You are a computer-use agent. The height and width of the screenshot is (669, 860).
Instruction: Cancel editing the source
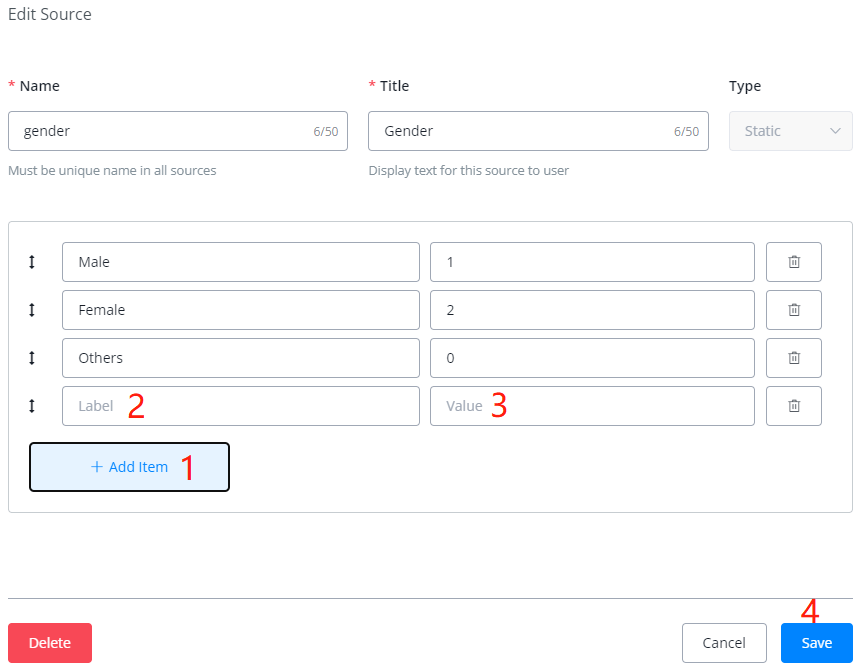click(x=724, y=643)
